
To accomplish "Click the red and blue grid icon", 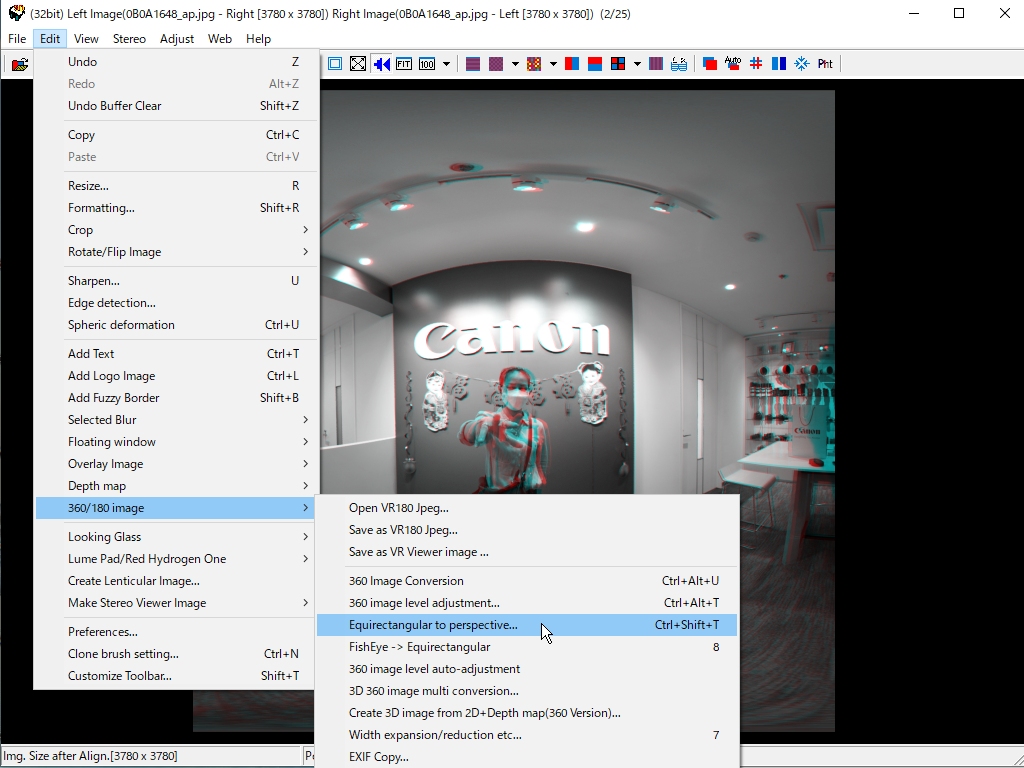I will coord(756,63).
